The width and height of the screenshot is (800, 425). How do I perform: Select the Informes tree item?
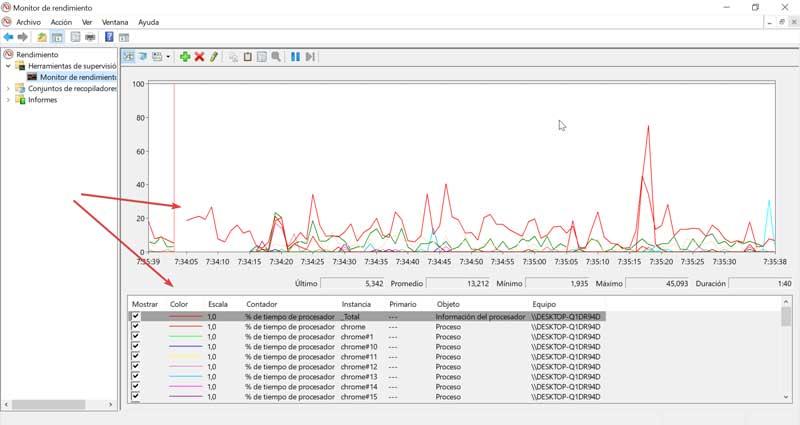pos(42,99)
